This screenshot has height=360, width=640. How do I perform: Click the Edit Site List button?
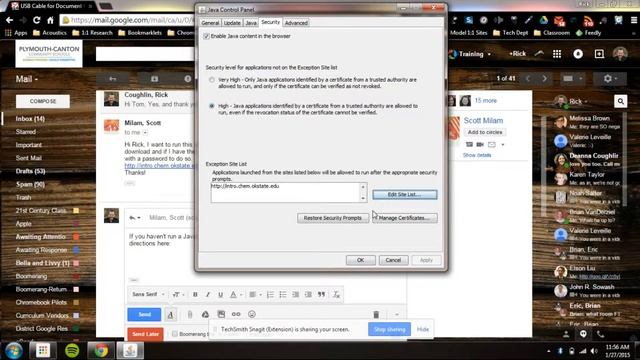click(404, 195)
